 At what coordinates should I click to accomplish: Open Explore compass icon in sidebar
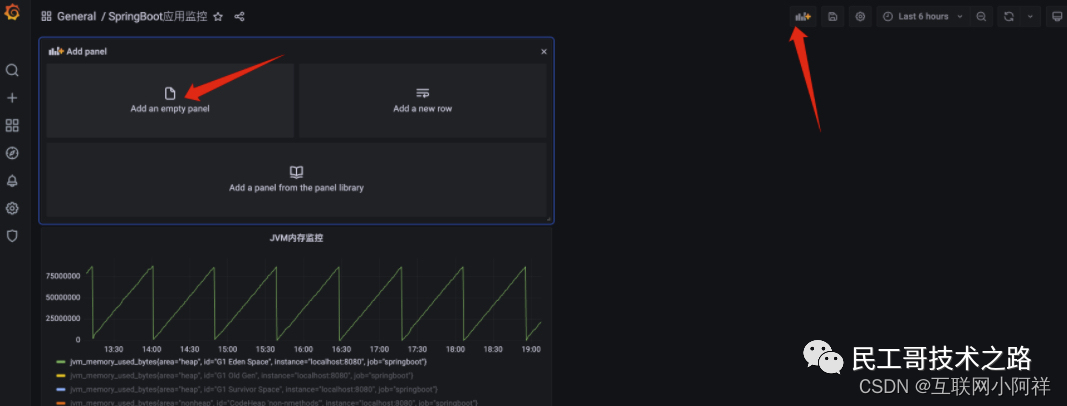click(x=12, y=153)
